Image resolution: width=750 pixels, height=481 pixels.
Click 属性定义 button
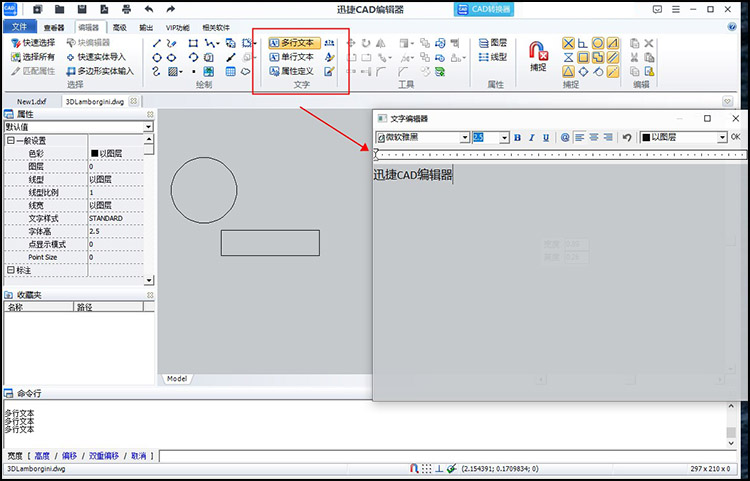[292, 72]
